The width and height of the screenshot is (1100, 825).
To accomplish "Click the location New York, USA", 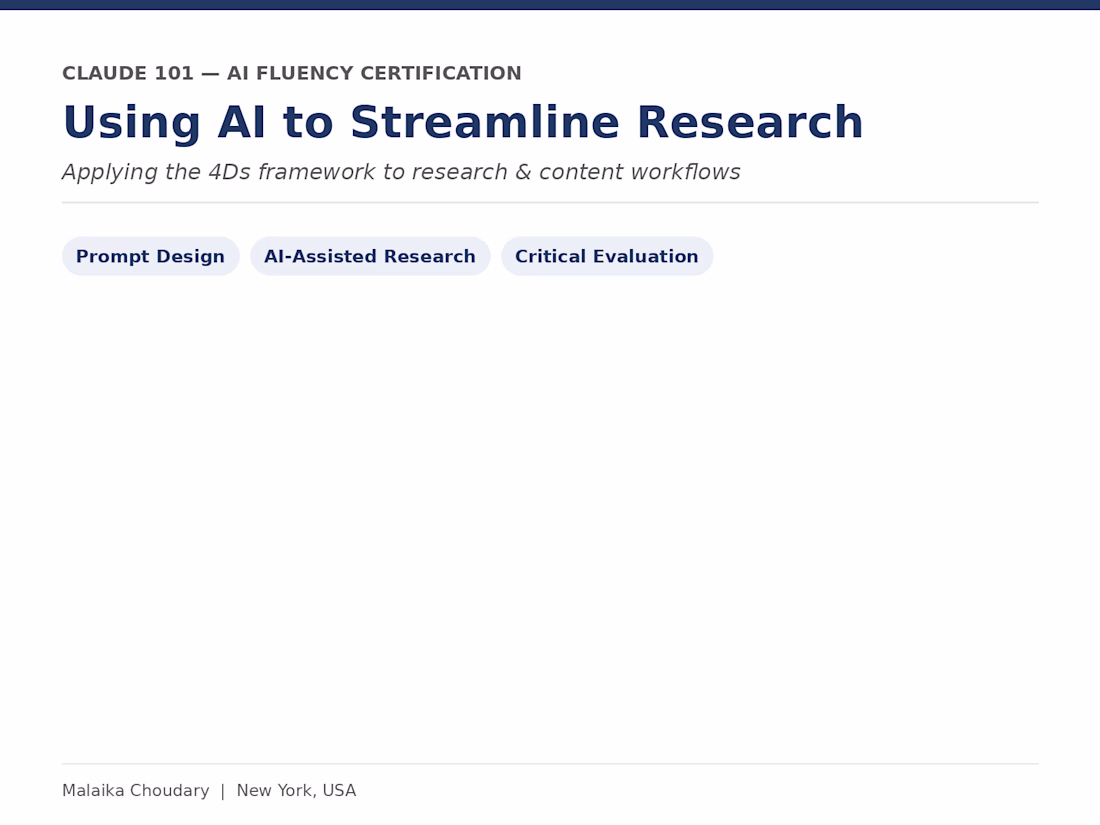I will [296, 791].
